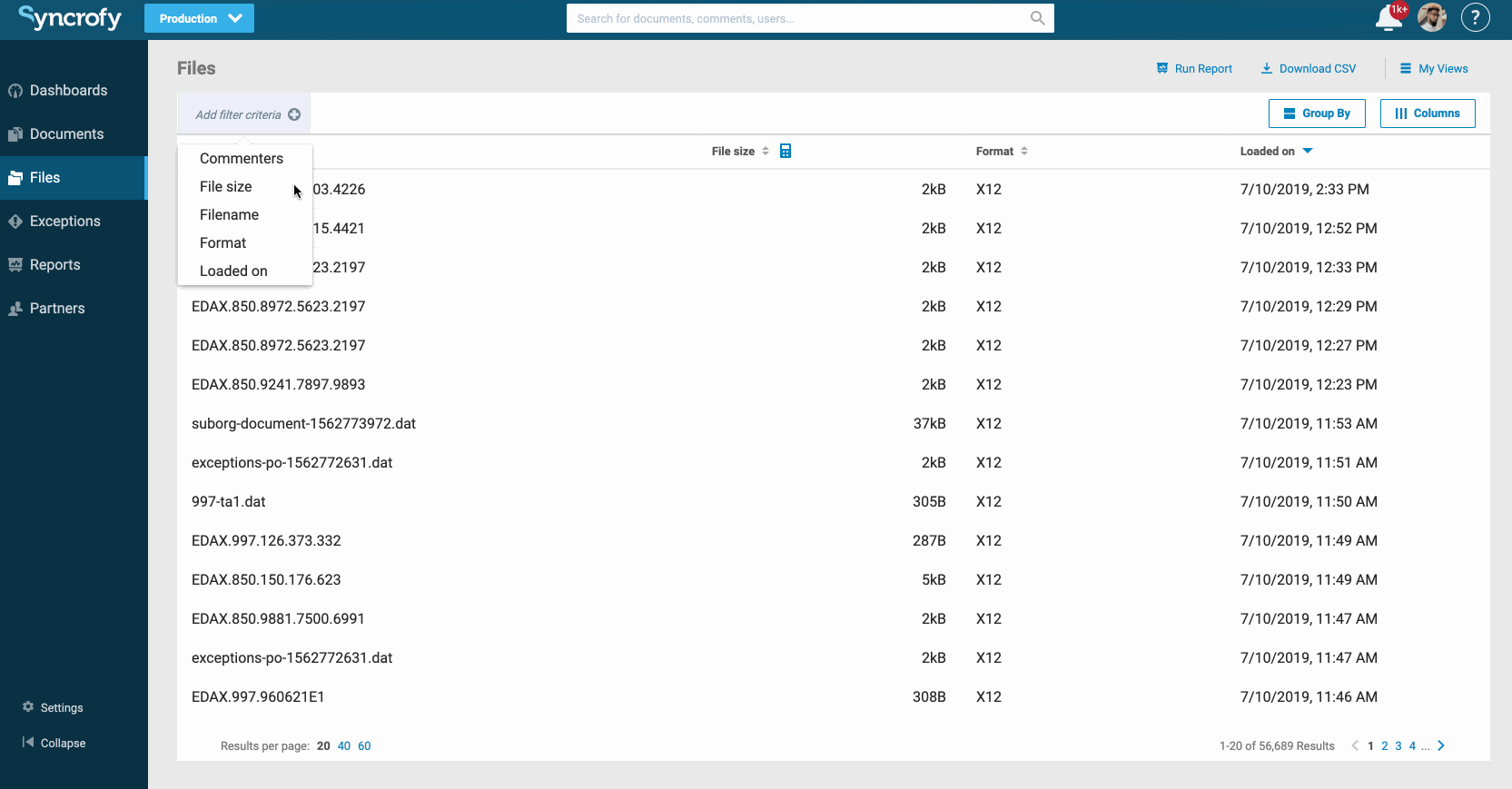Open the user avatar menu
1512x789 pixels.
click(1432, 17)
